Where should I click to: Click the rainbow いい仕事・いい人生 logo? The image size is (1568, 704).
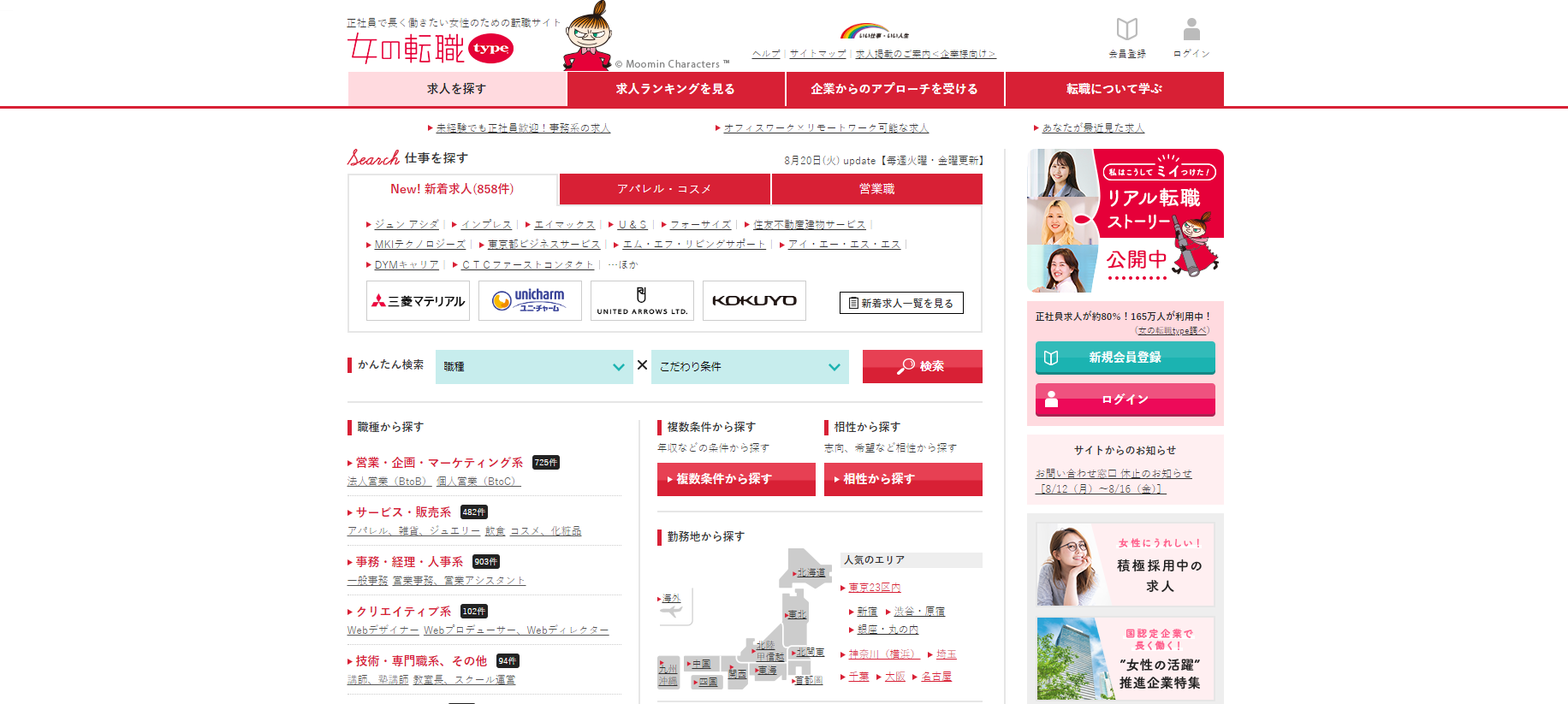(x=874, y=32)
